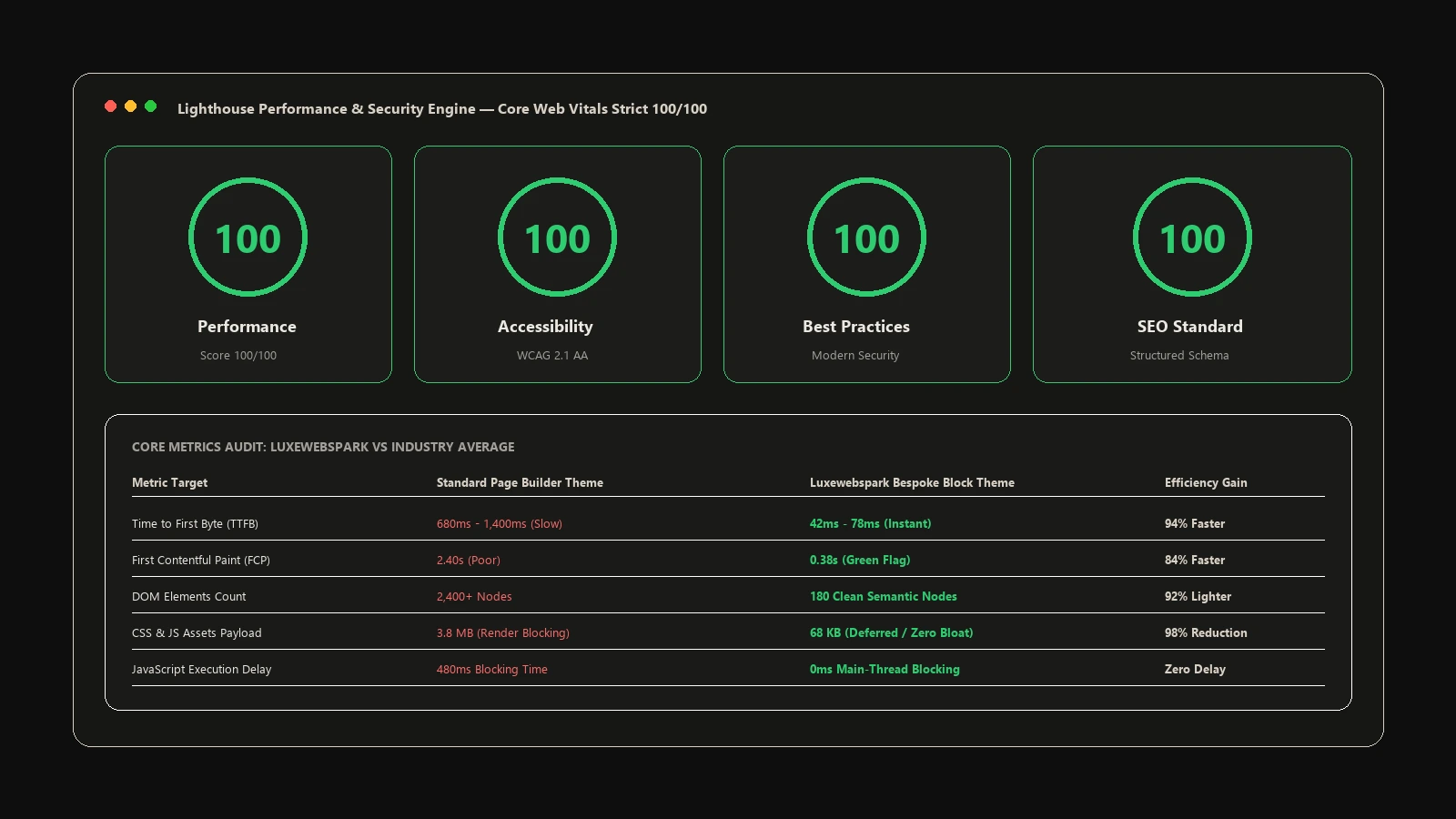Select the 'First Contentful Paint (FCP)' row label
Viewport: 1456px width, 819px height.
tap(201, 561)
